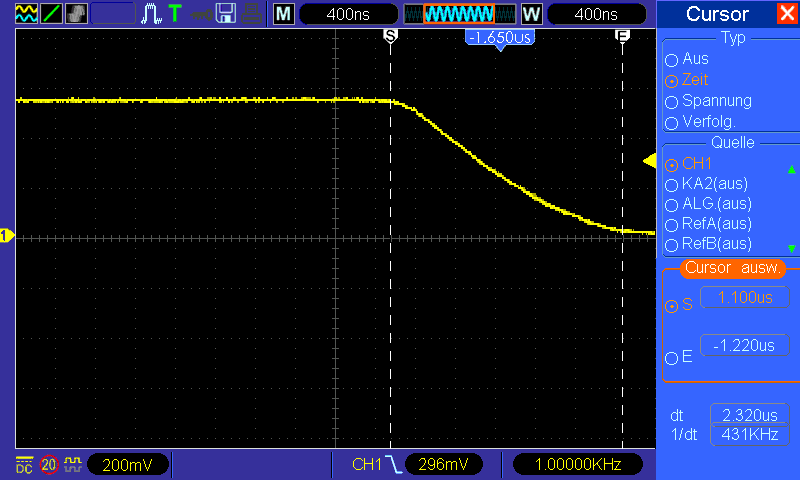This screenshot has height=480, width=800.
Task: Click the Cursor ausw. header button
Action: click(733, 268)
